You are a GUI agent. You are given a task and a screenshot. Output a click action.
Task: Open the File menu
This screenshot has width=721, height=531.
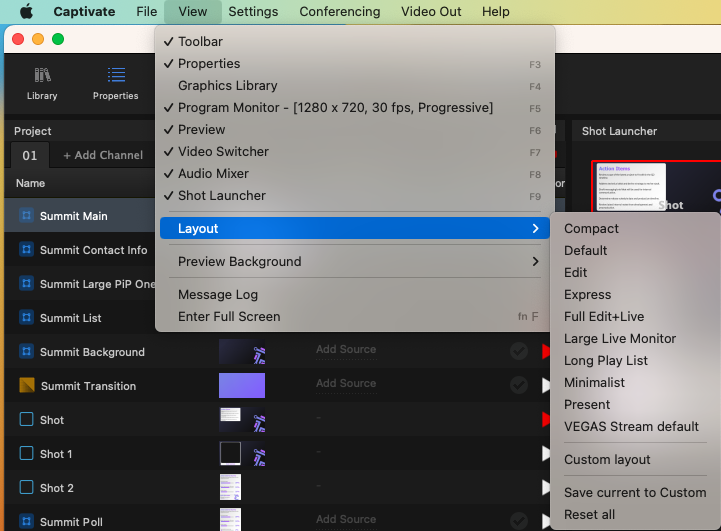coord(147,11)
